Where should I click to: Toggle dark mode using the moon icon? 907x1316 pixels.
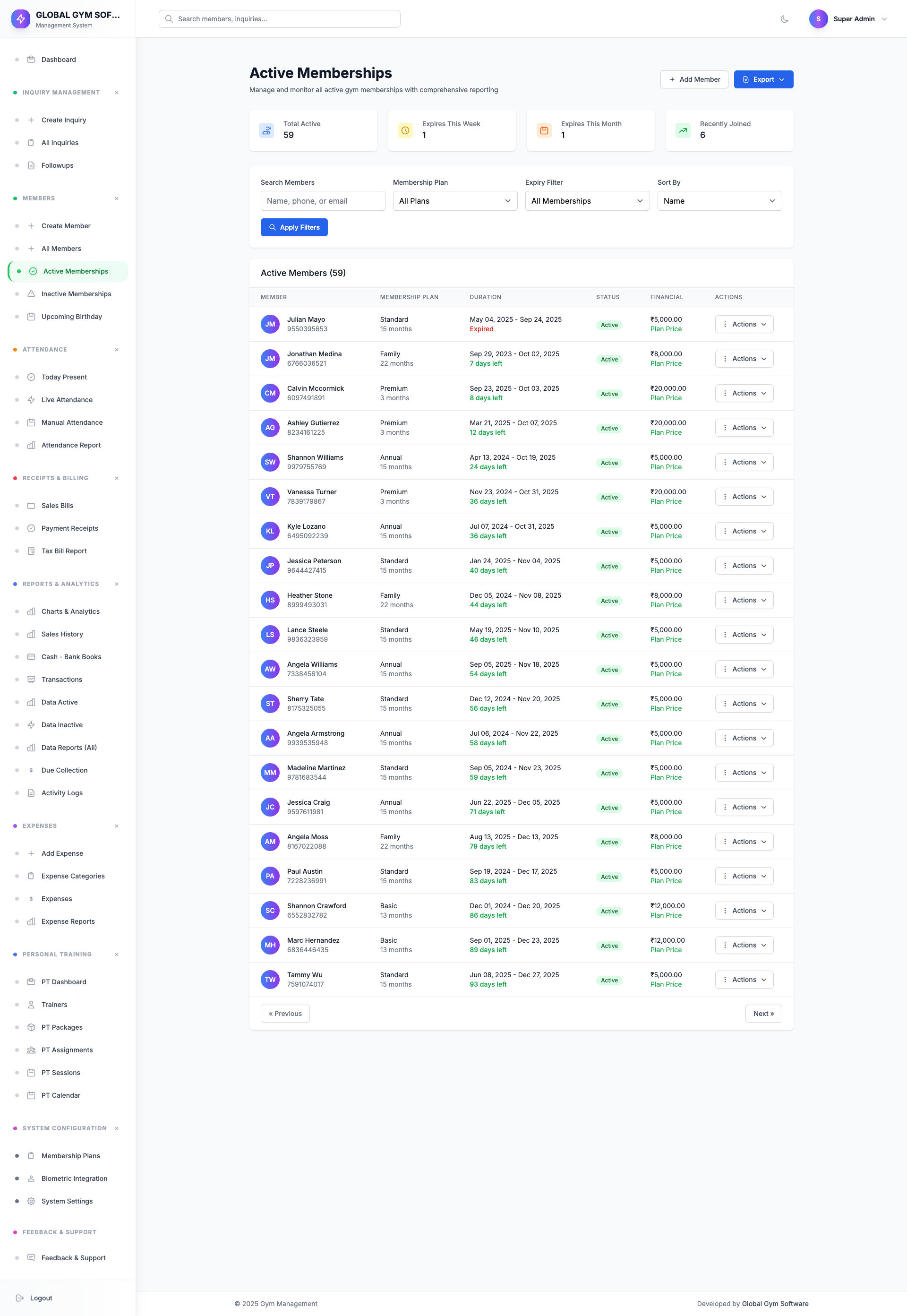pyautogui.click(x=785, y=19)
